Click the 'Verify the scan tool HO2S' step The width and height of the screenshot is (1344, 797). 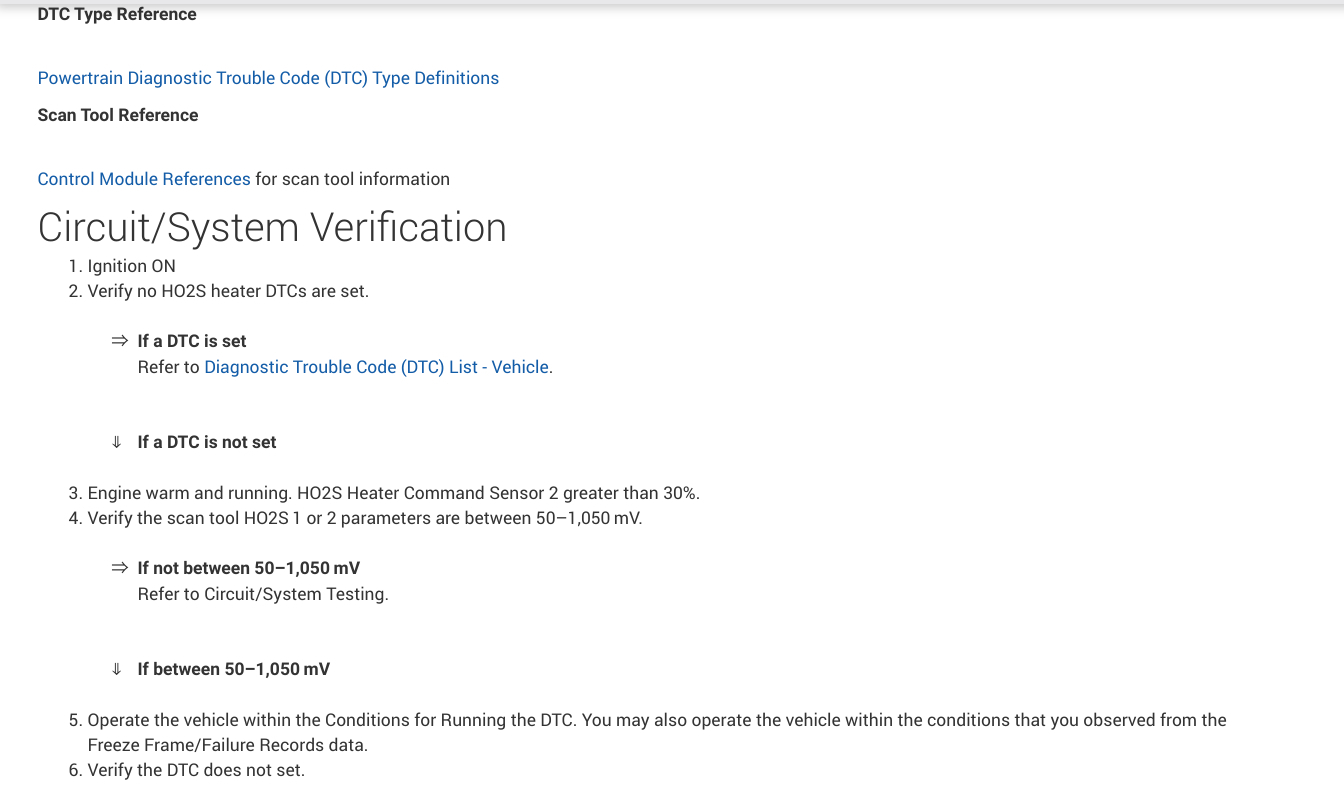click(364, 518)
